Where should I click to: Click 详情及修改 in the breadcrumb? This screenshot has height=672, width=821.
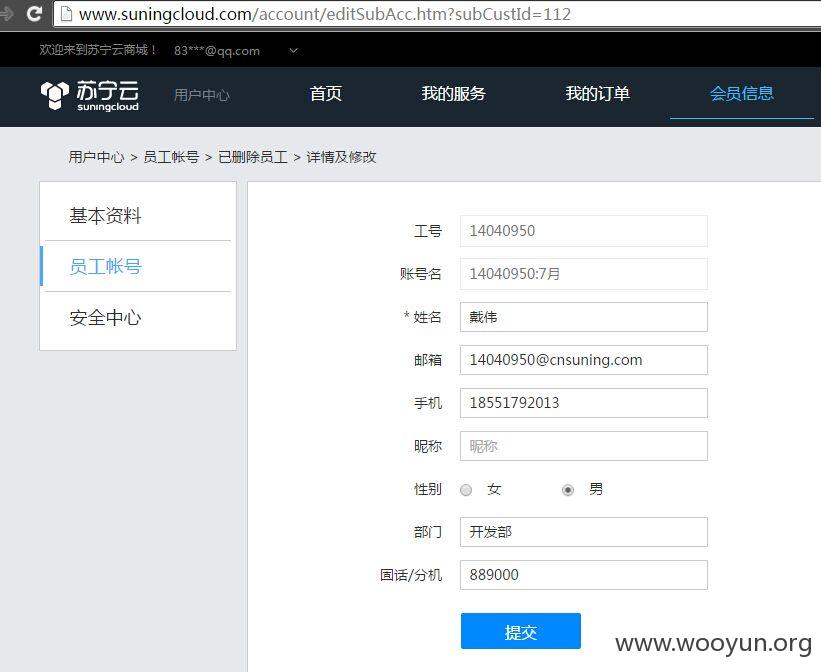341,157
